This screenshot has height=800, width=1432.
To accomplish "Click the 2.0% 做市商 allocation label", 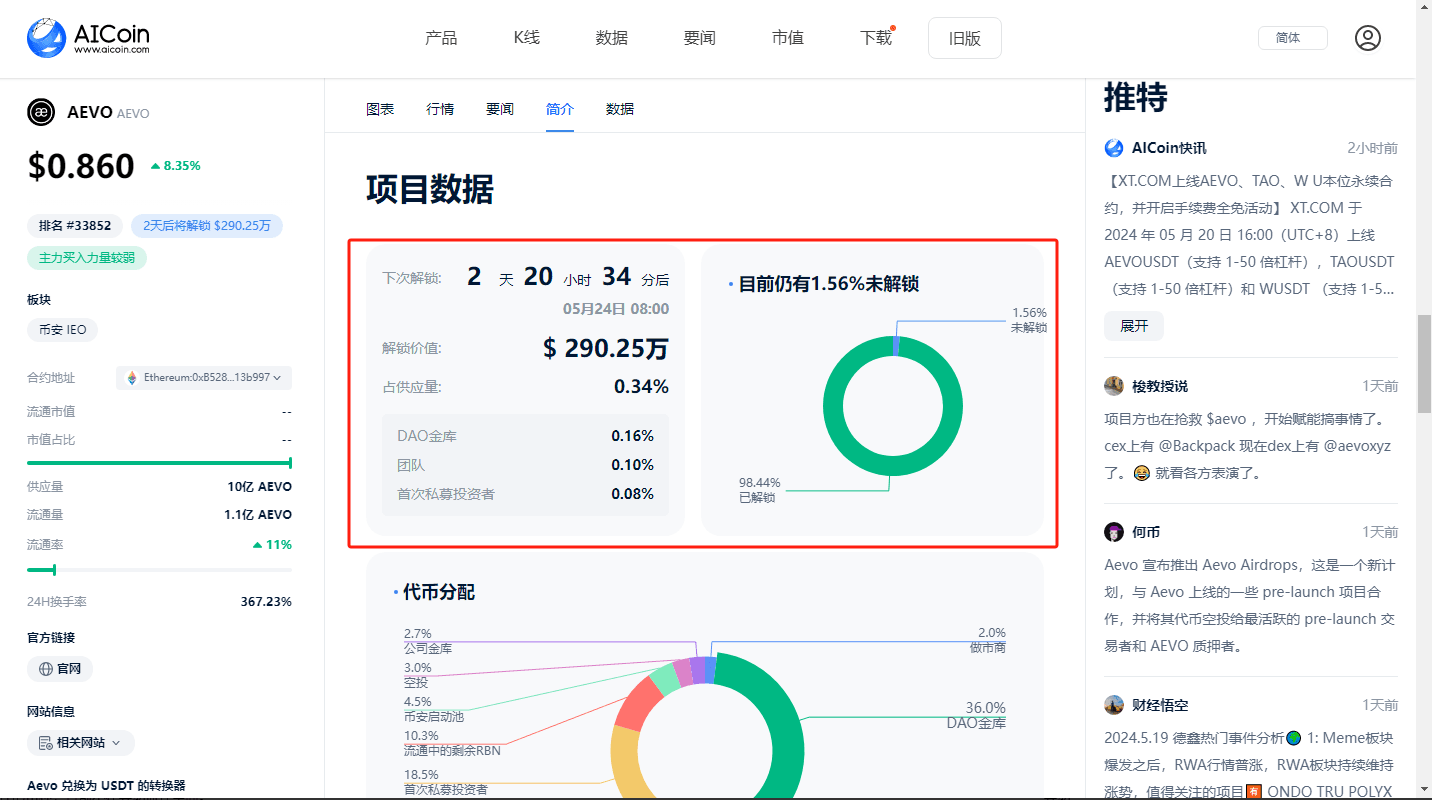I will [987, 640].
